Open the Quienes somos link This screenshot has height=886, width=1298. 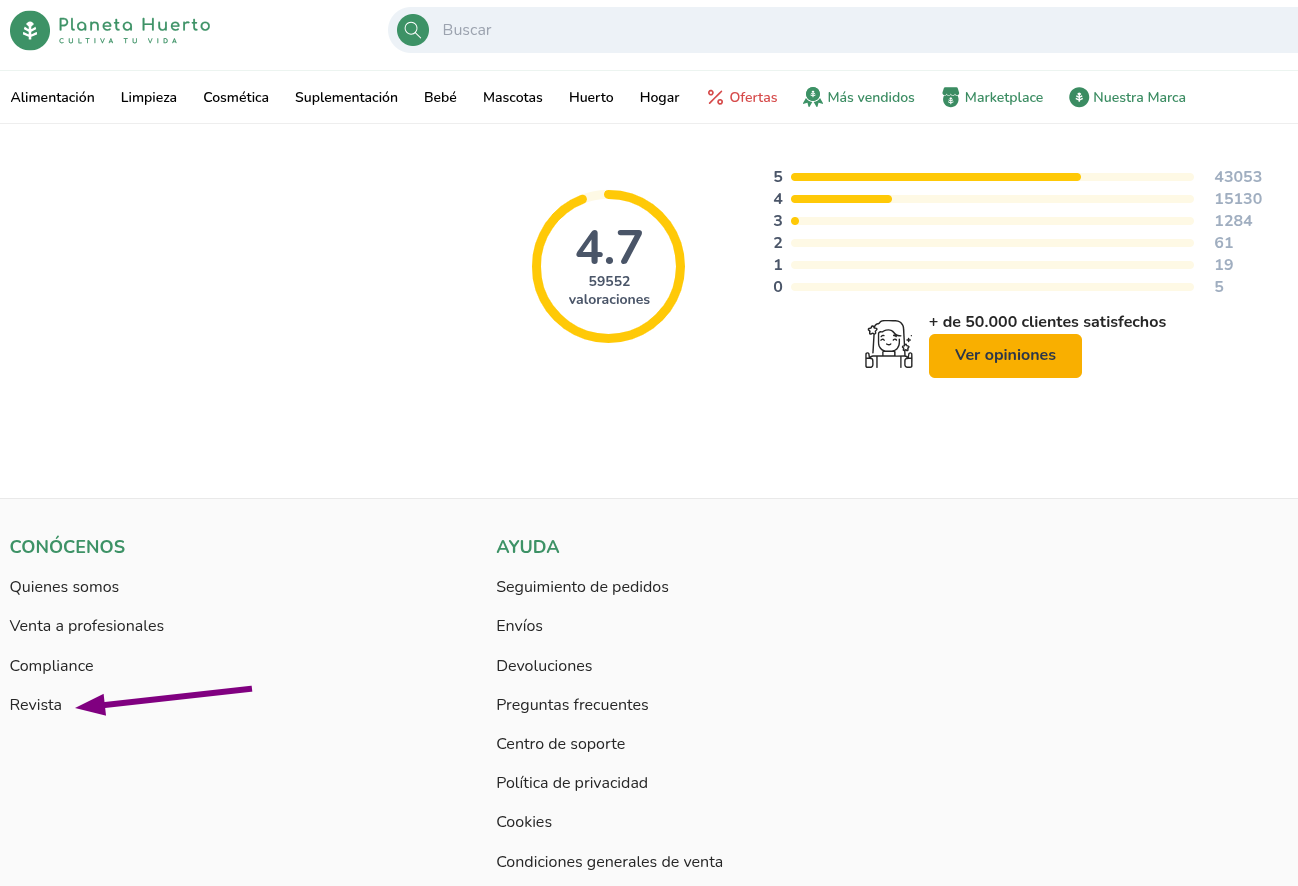tap(64, 587)
